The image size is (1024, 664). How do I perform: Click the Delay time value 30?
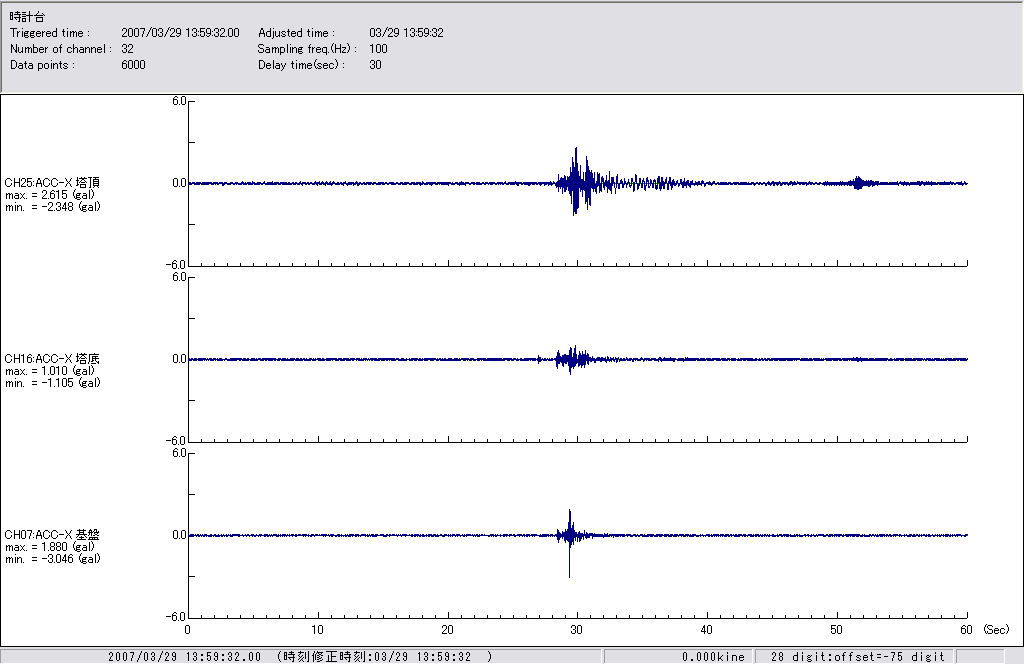click(x=375, y=65)
